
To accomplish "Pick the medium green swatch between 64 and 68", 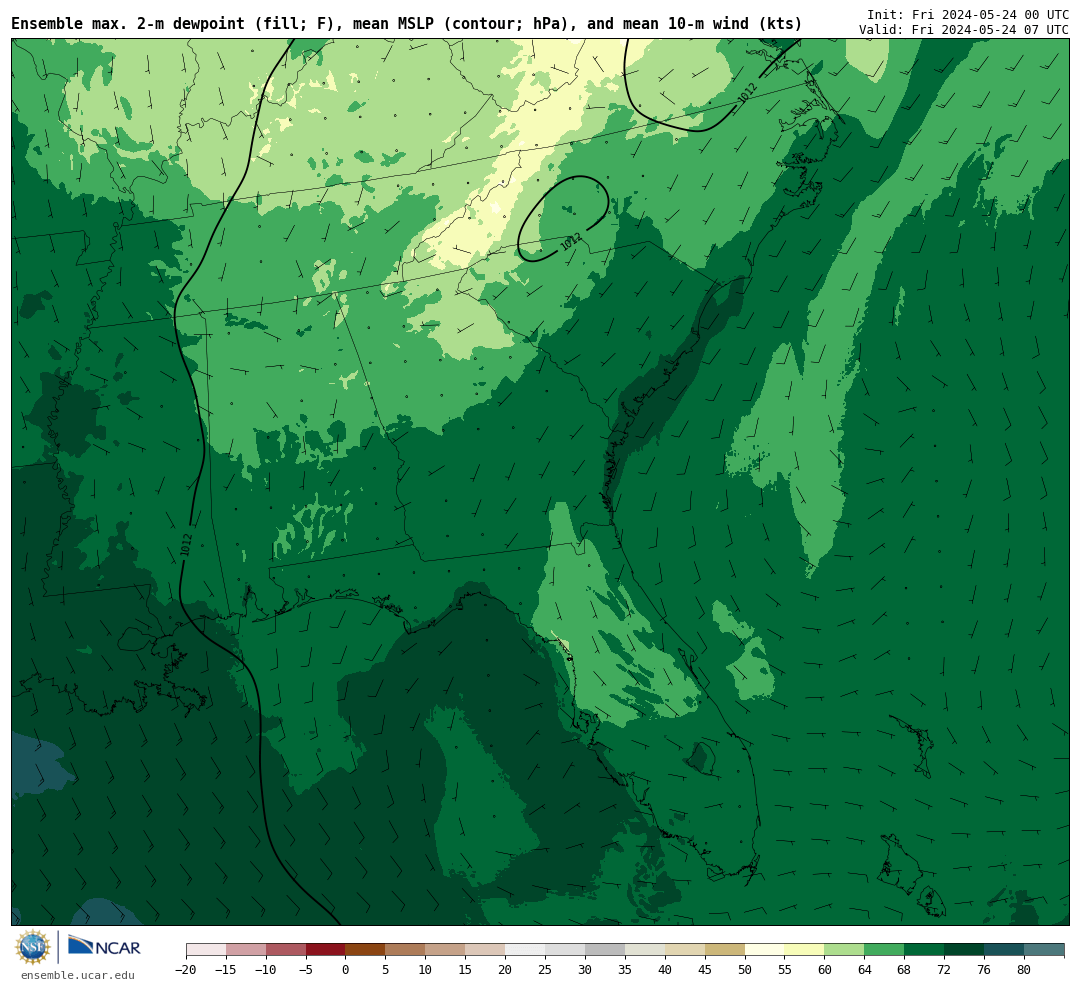I will point(884,950).
